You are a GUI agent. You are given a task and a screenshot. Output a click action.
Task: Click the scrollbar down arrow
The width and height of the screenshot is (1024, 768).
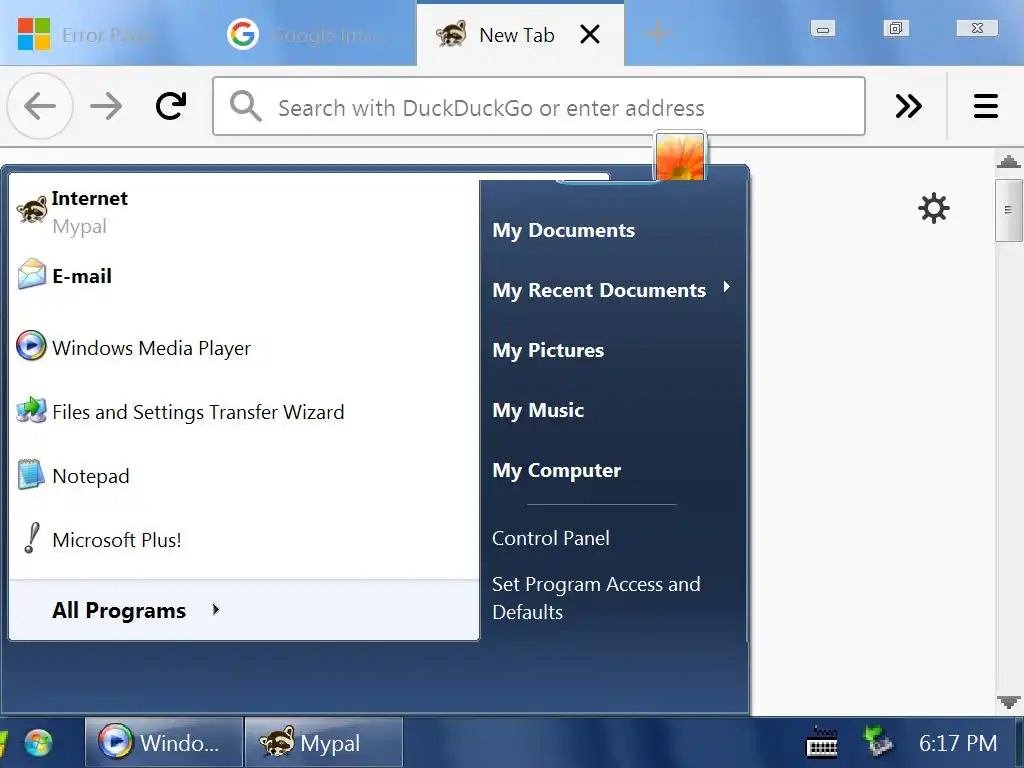click(1008, 703)
